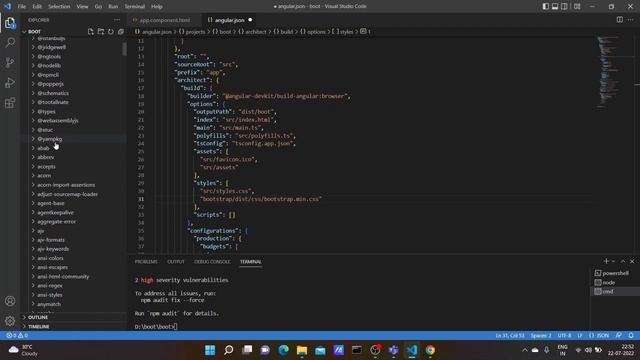Toggle secondary side bar layout icon

coord(564,7)
